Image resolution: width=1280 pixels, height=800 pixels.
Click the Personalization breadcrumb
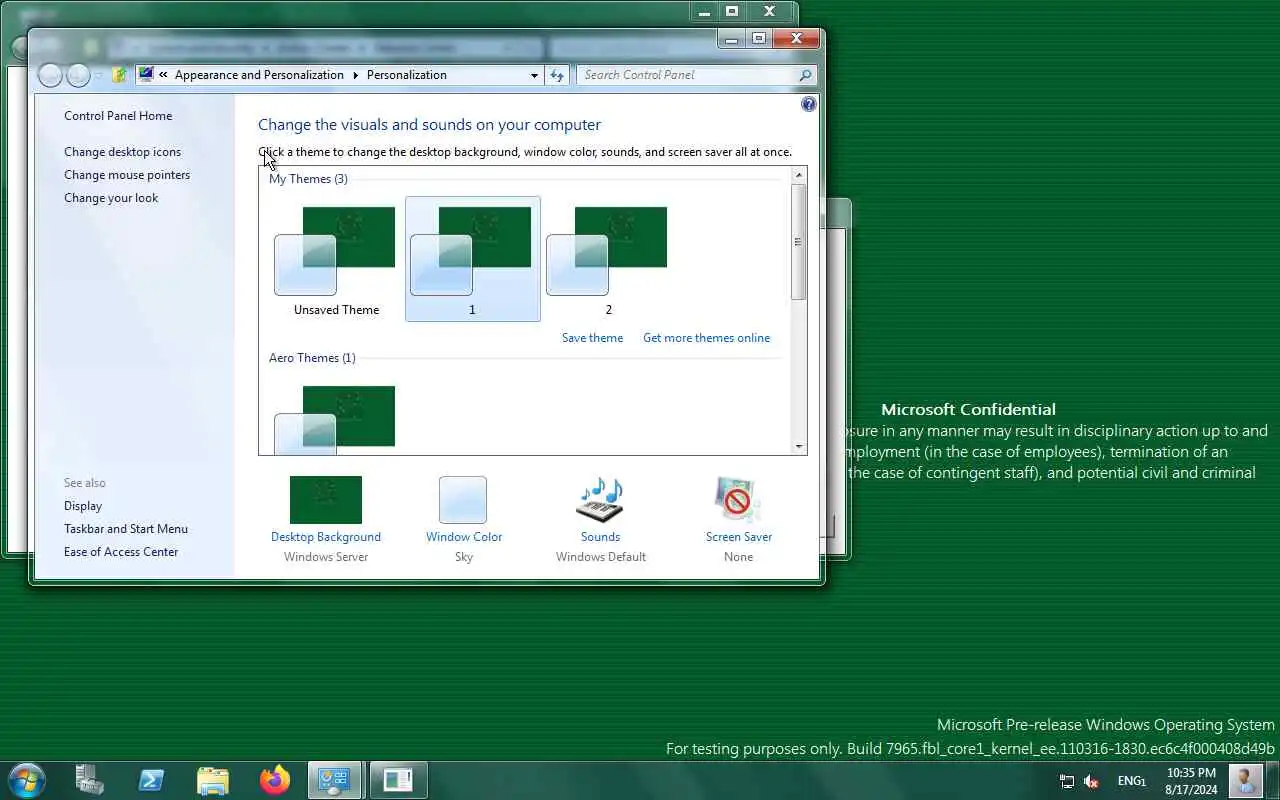point(406,75)
